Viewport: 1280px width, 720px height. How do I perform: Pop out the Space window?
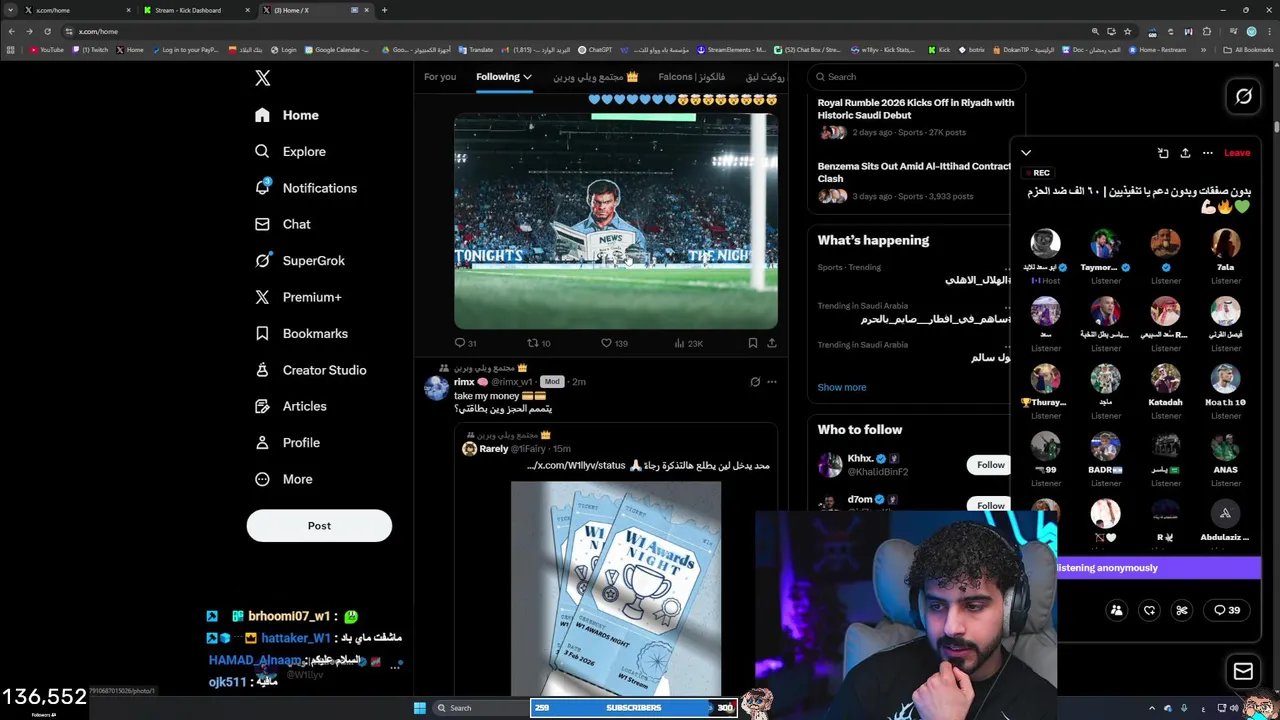pyautogui.click(x=1163, y=153)
